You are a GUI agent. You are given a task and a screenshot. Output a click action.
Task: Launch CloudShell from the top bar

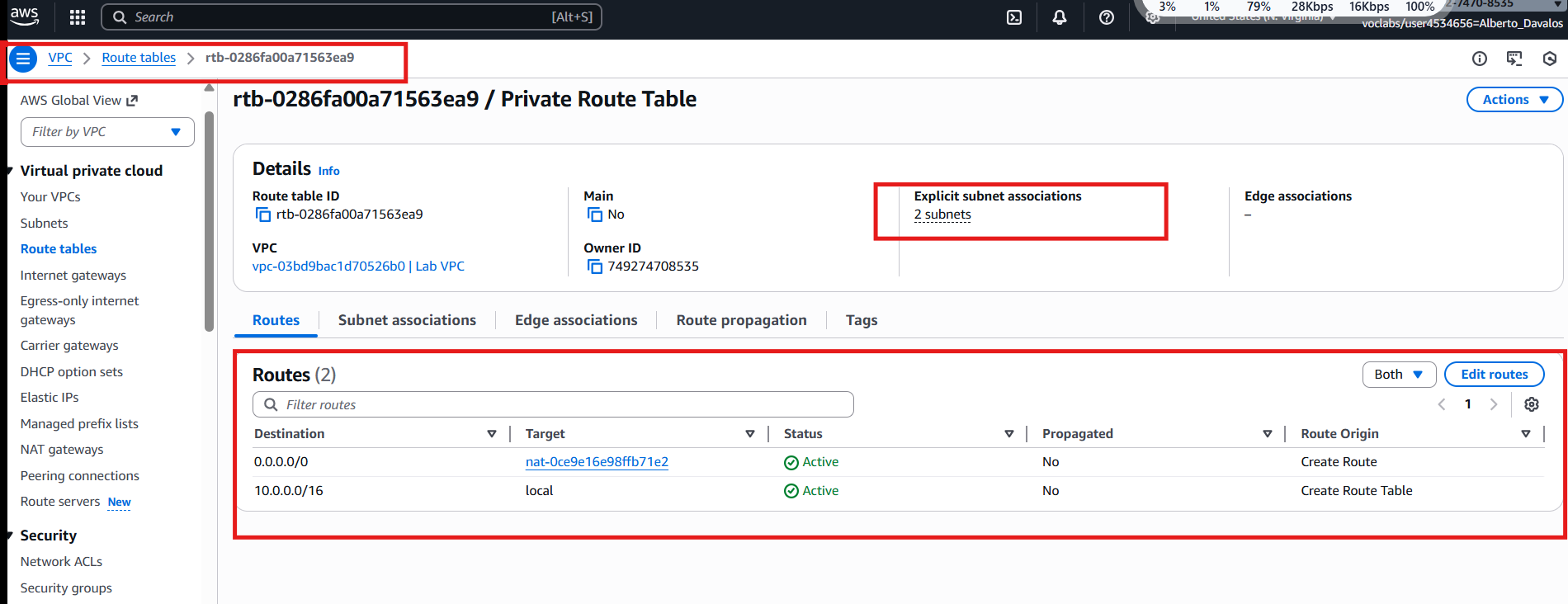tap(1014, 17)
